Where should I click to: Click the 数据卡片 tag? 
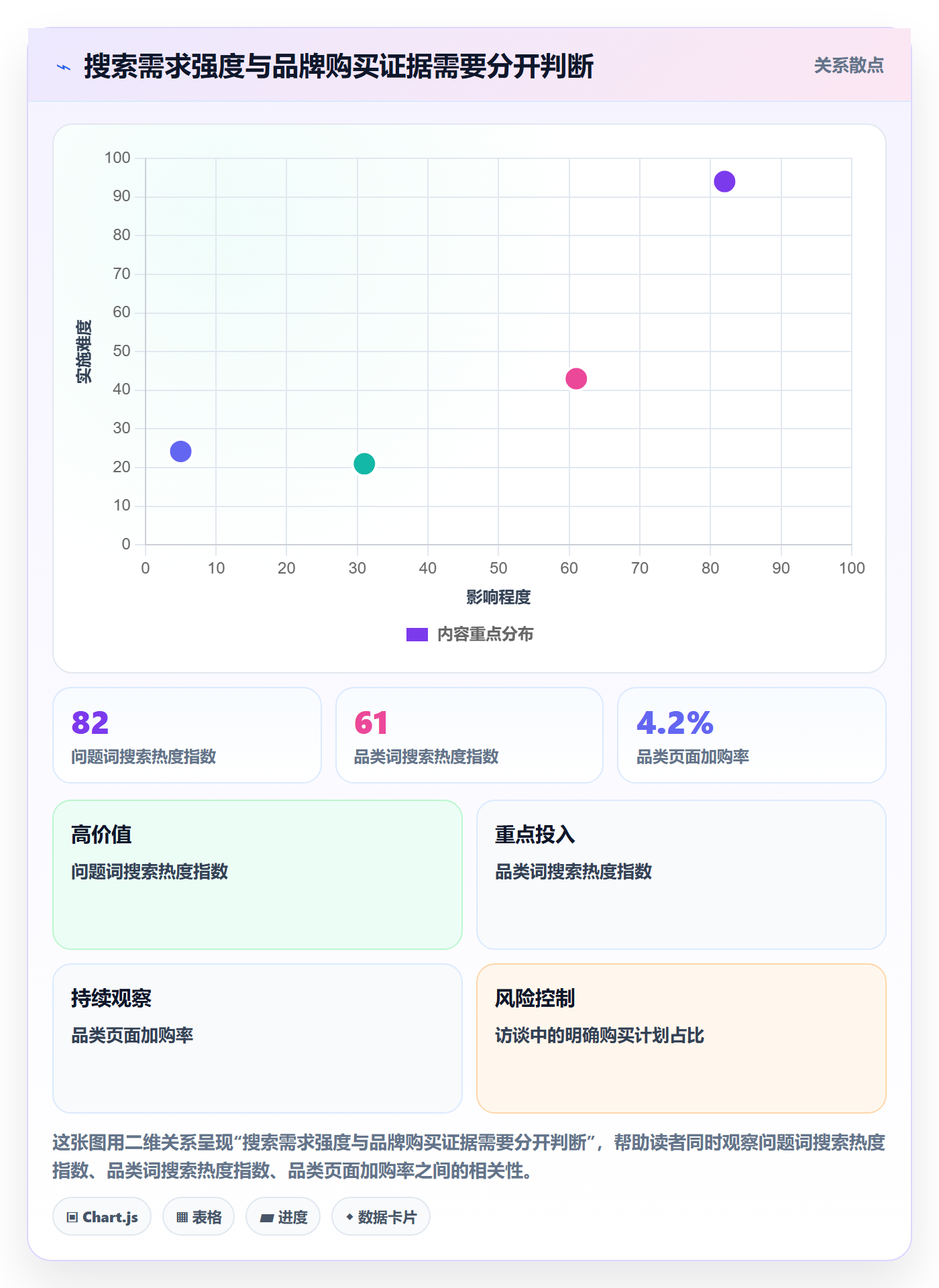(x=381, y=1217)
